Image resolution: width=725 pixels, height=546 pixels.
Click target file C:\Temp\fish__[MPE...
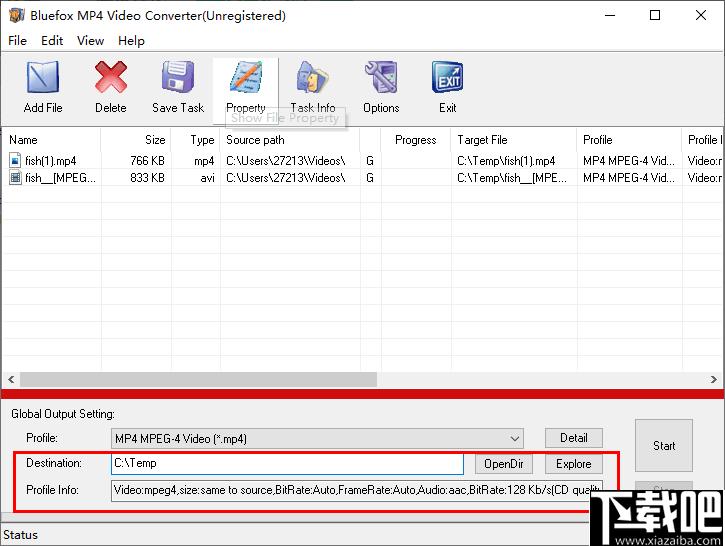tap(512, 178)
